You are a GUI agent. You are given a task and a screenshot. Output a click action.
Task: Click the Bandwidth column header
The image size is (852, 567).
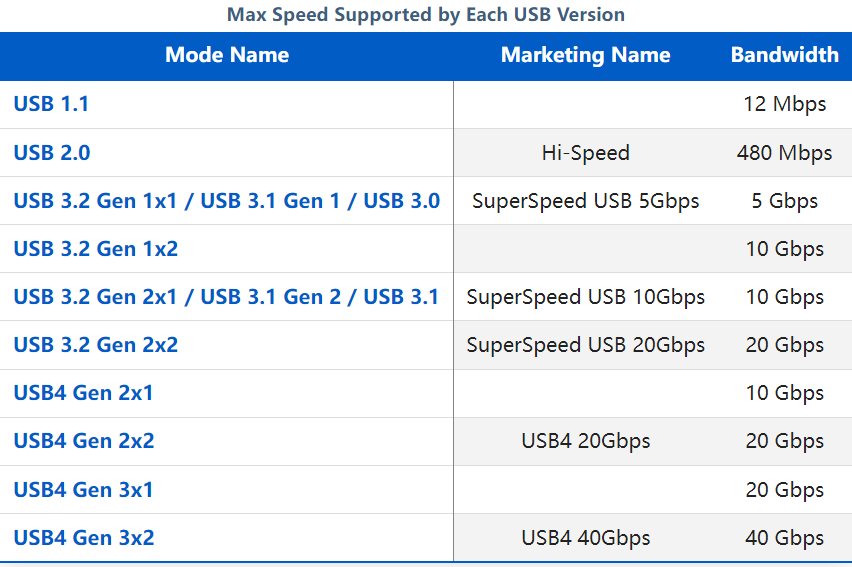[785, 55]
